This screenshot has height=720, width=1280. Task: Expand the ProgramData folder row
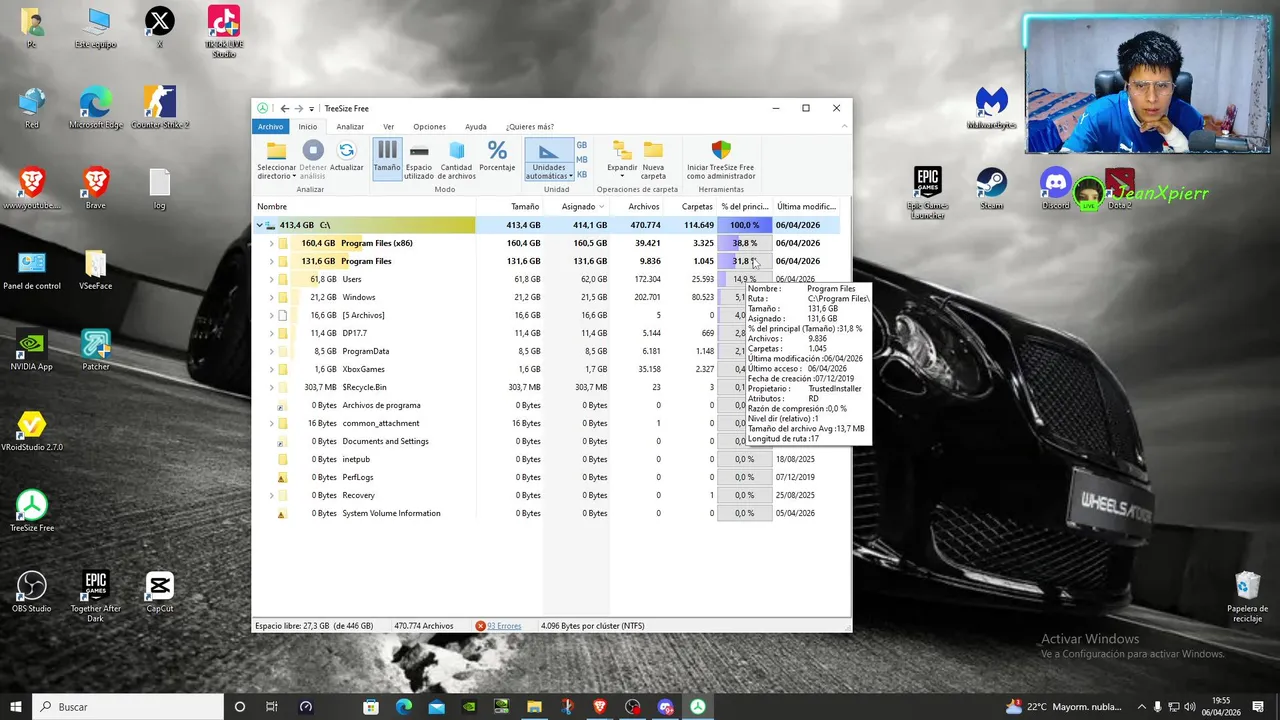(271, 351)
